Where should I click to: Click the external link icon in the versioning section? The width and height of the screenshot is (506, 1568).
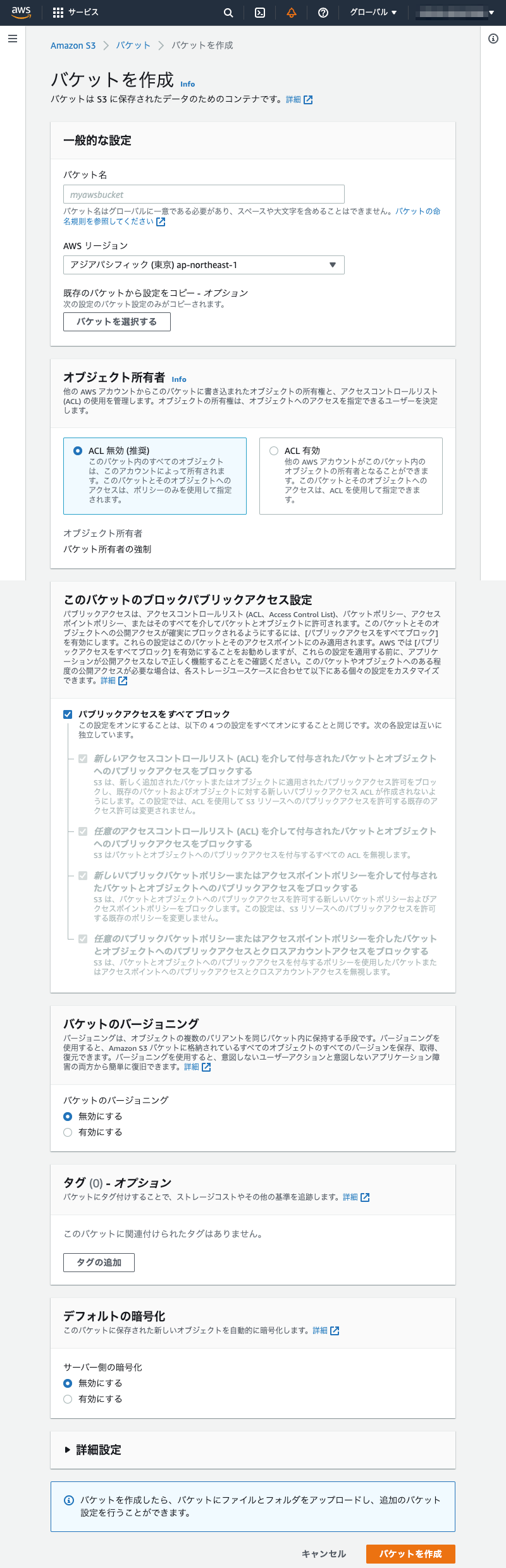[206, 1067]
